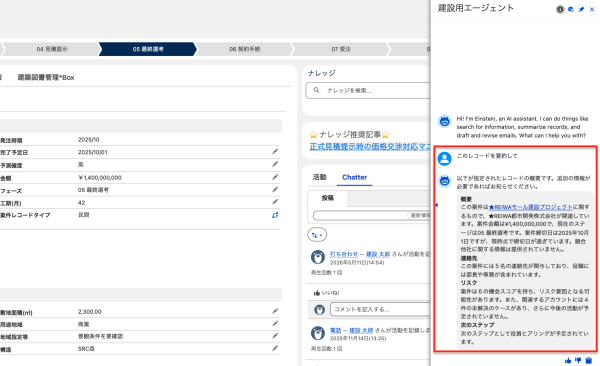Switch to the 活動 tab
The image size is (600, 366).
(320, 177)
